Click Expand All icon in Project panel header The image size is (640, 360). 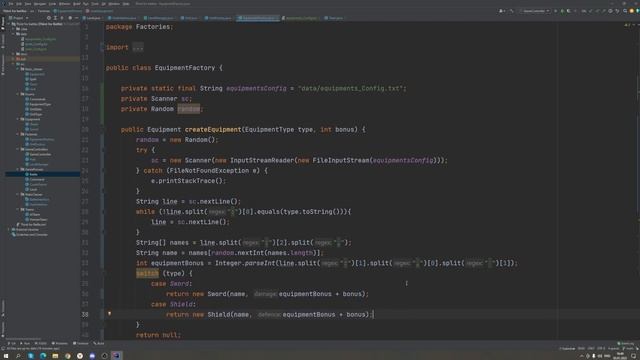point(55,18)
